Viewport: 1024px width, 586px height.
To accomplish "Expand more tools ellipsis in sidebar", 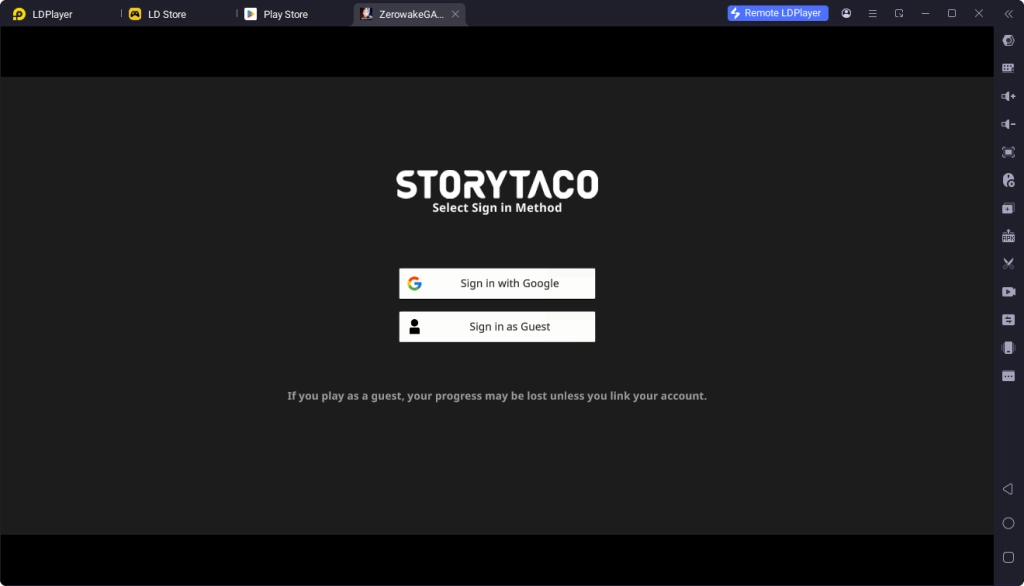I will (x=1008, y=376).
